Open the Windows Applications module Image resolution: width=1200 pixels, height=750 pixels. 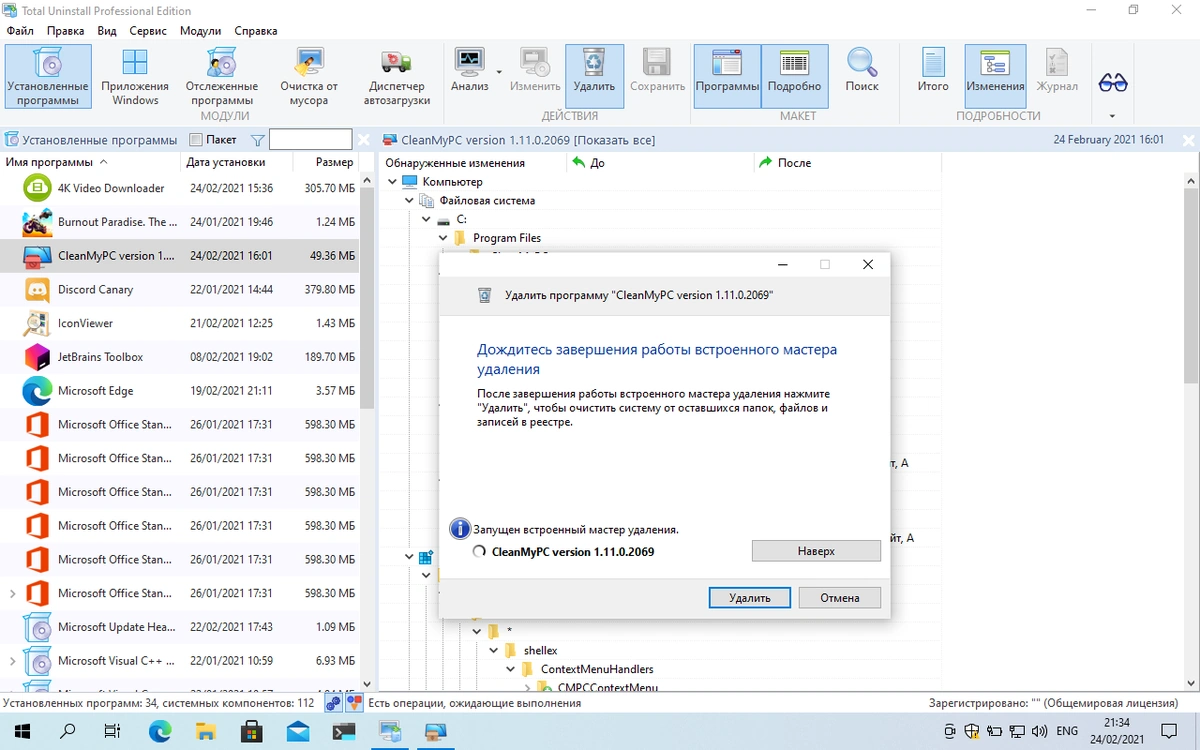click(135, 77)
